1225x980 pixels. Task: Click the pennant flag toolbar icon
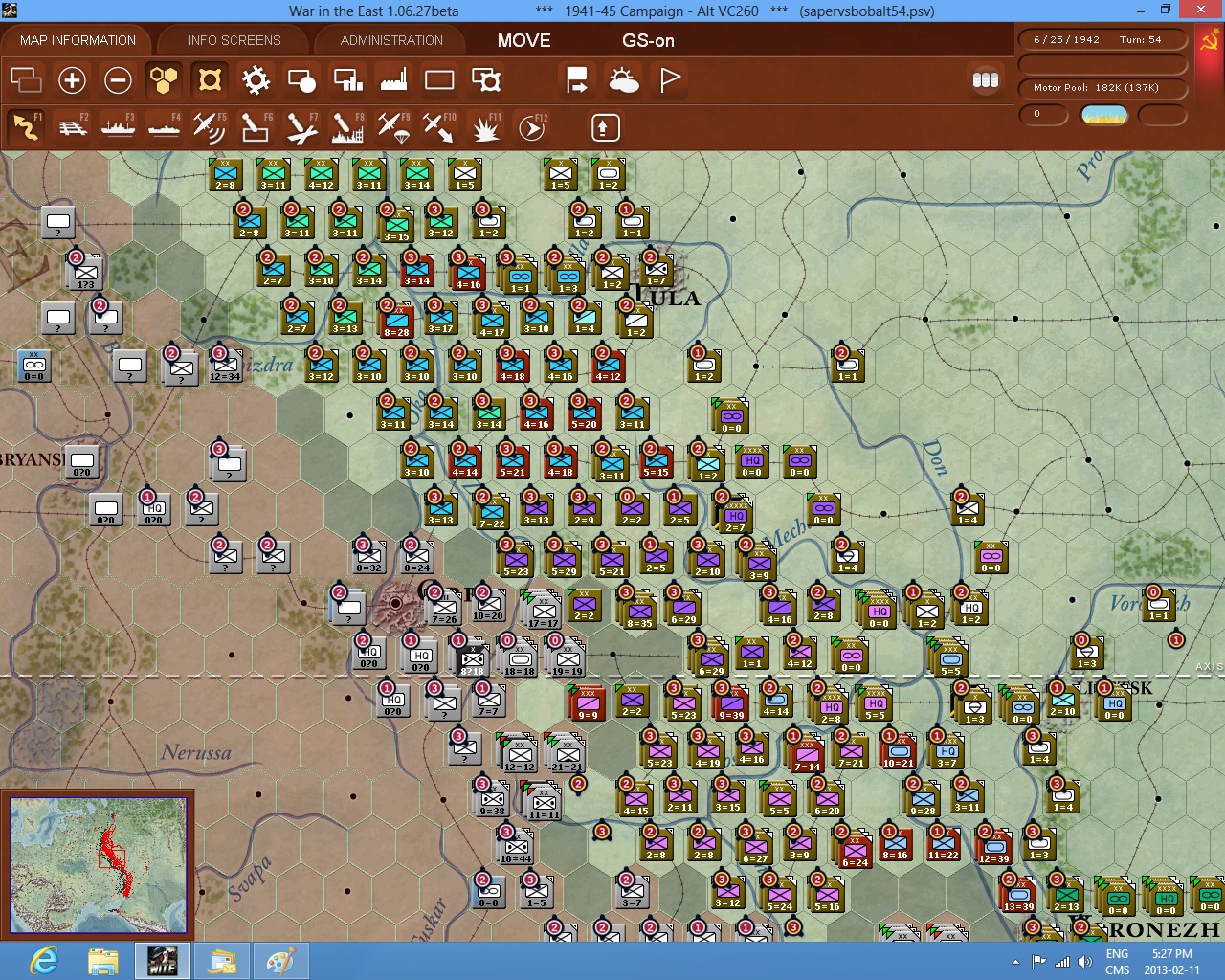point(670,79)
